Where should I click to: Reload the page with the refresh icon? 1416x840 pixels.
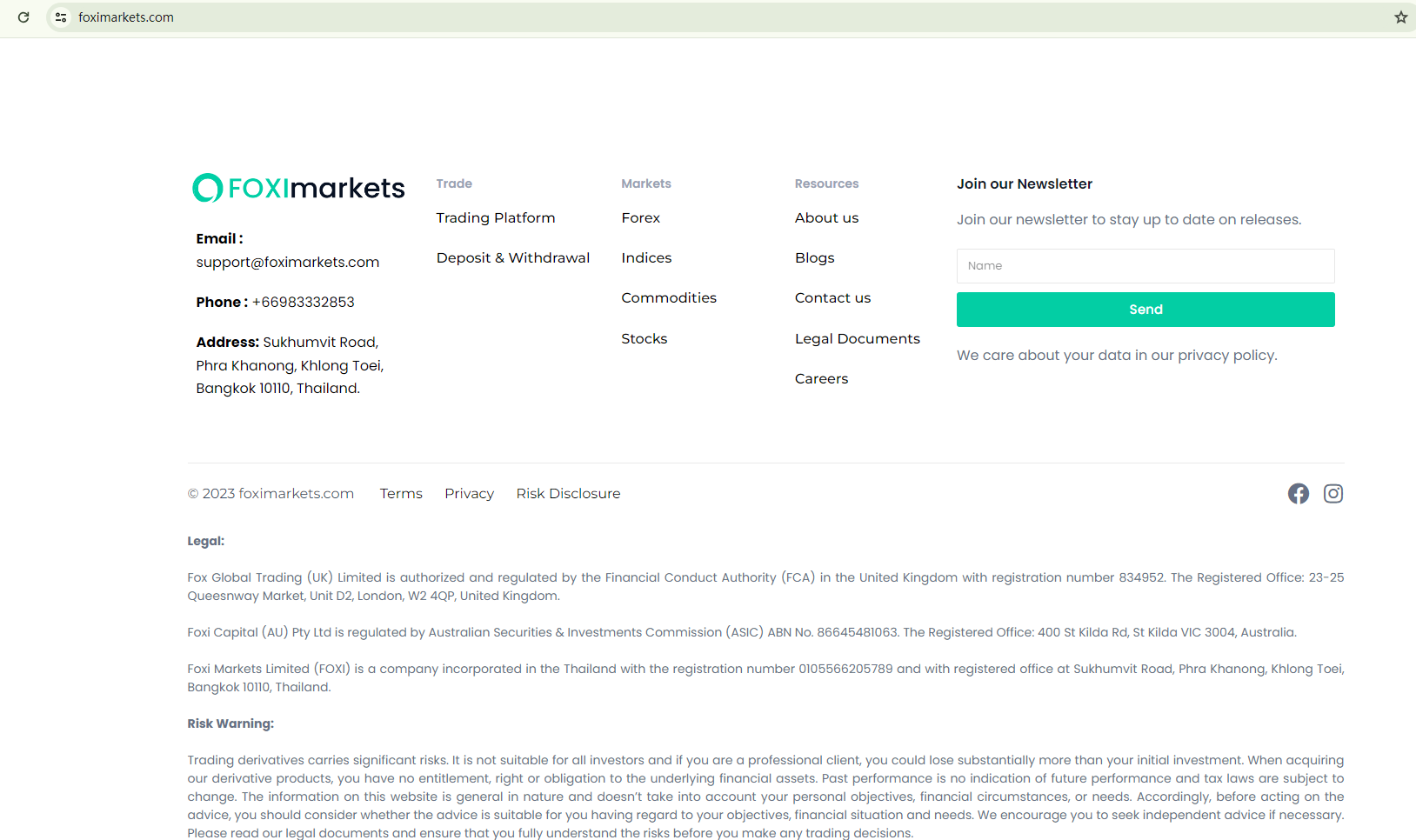click(x=23, y=17)
